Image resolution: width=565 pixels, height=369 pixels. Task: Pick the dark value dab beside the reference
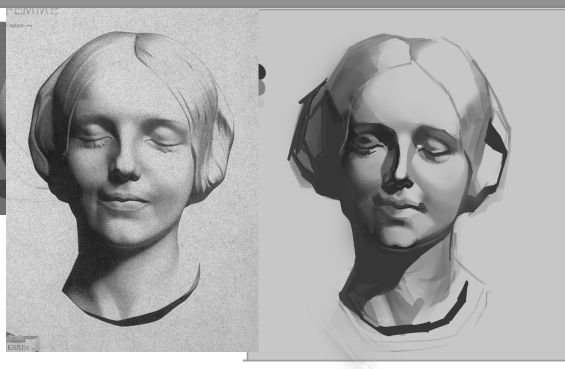point(262,72)
